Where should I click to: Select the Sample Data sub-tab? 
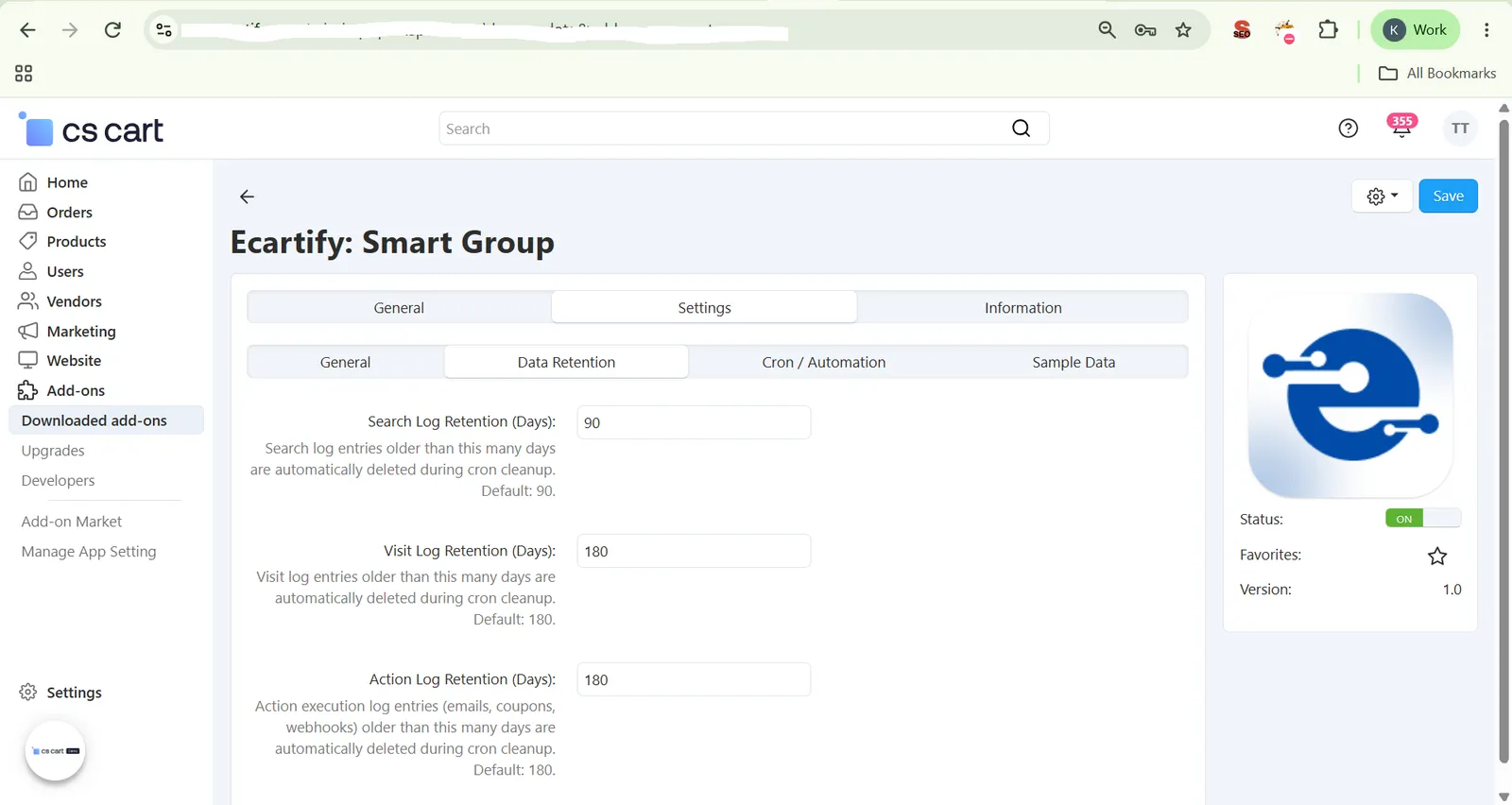pyautogui.click(x=1074, y=363)
